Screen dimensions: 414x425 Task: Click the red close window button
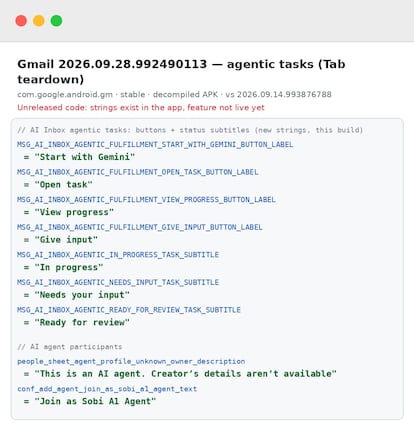point(21,21)
